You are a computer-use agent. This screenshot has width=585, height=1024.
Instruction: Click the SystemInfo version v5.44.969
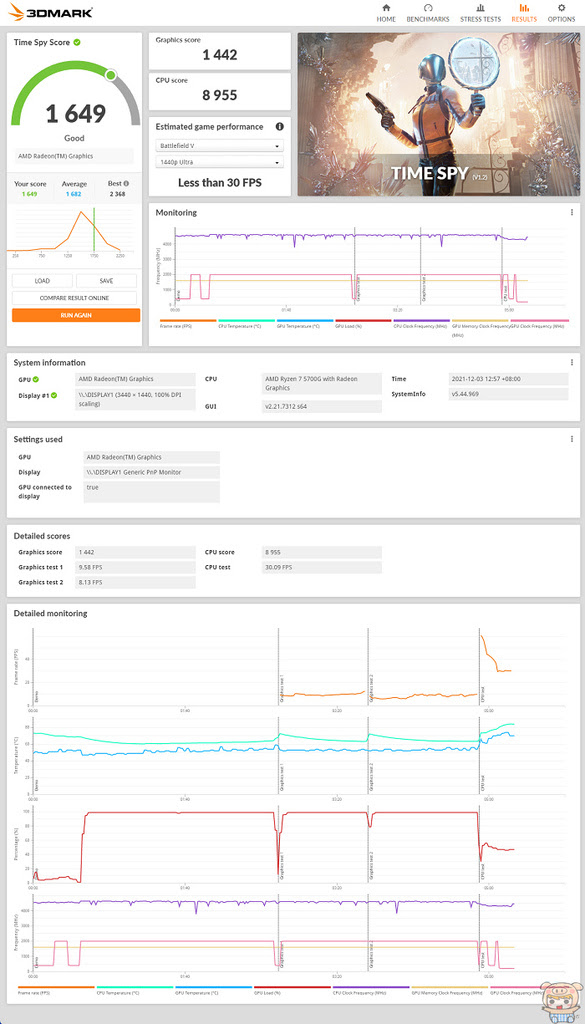509,394
